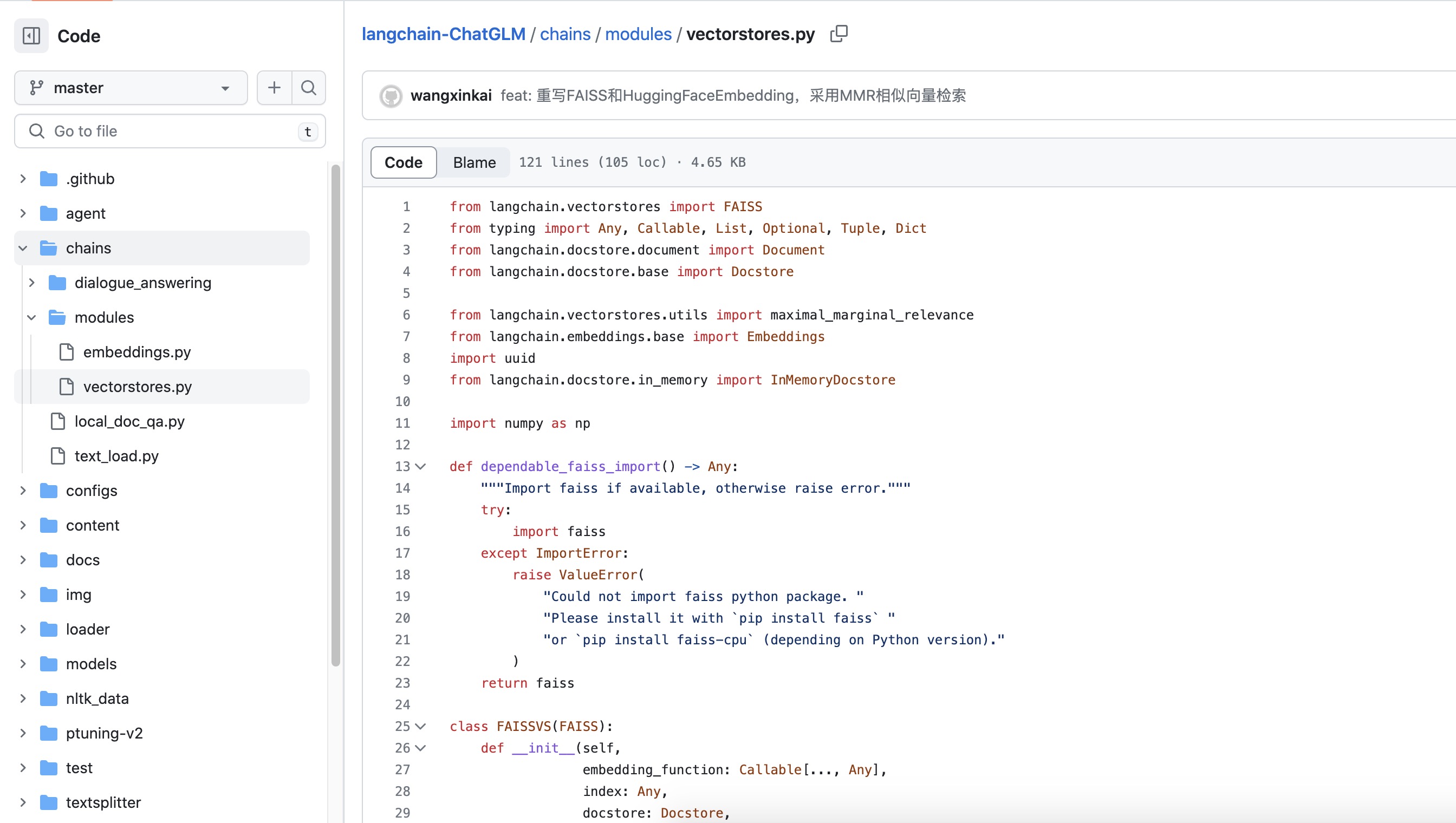Select the chains folder row
The width and height of the screenshot is (1456, 823).
[x=162, y=248]
